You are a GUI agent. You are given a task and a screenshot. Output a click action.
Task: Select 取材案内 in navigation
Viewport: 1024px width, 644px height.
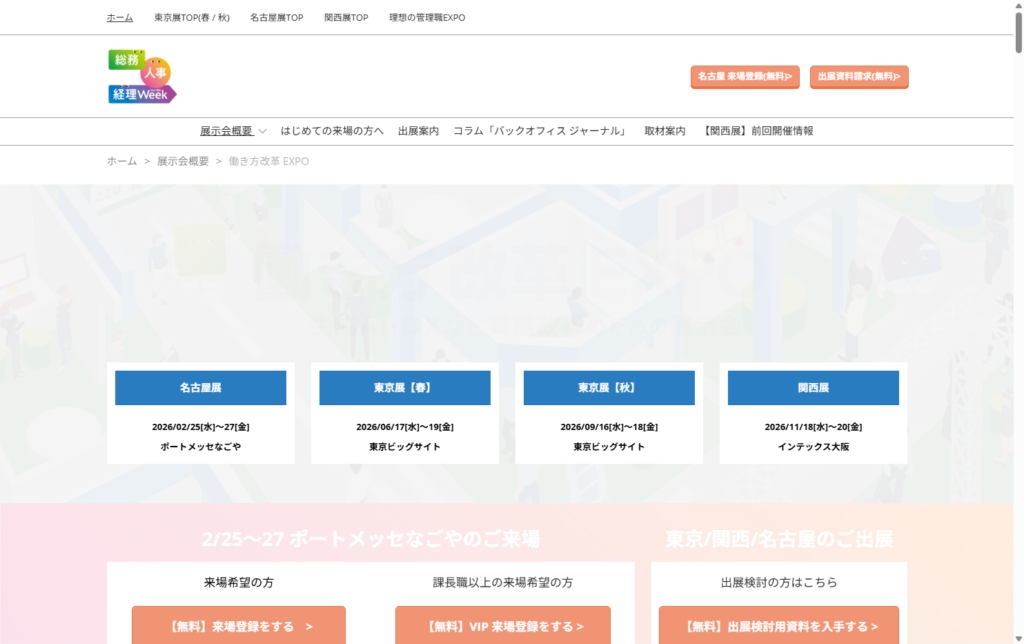(x=665, y=131)
